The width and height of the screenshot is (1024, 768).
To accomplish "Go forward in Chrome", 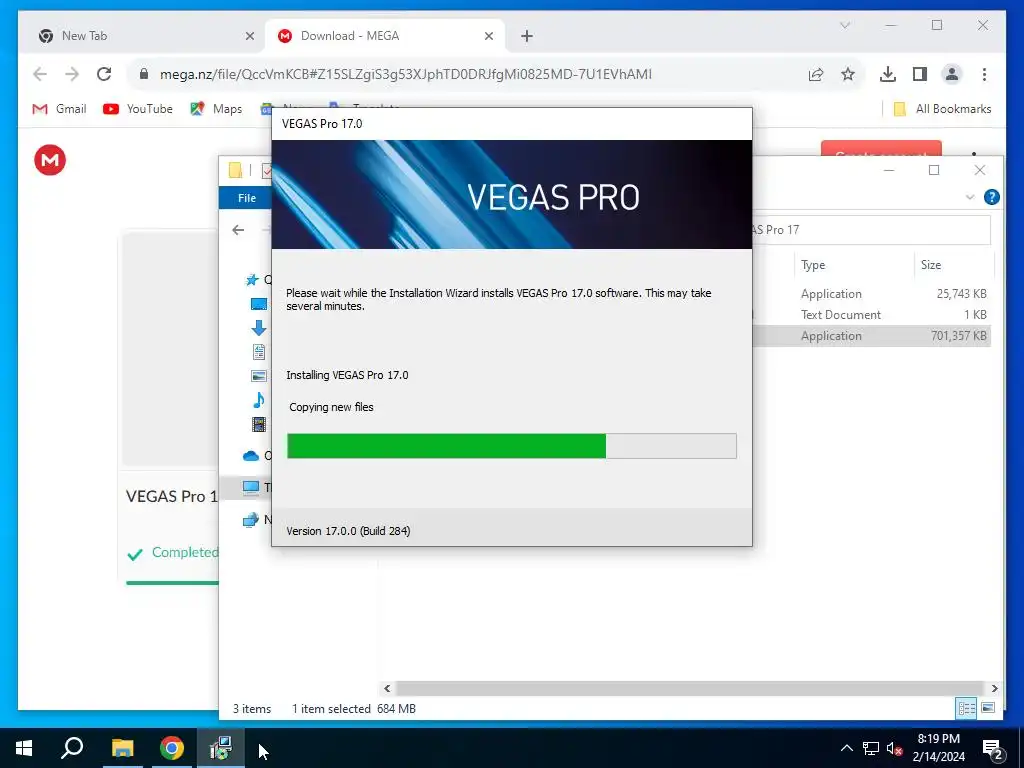I will point(72,74).
